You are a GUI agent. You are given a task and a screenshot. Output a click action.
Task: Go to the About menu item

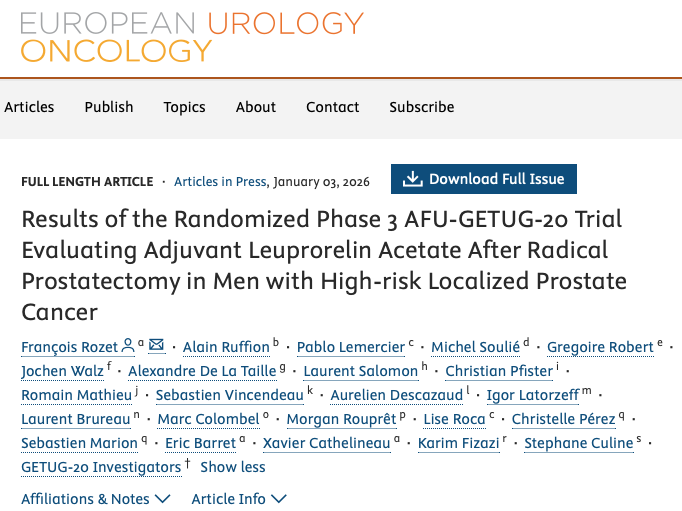coord(256,107)
